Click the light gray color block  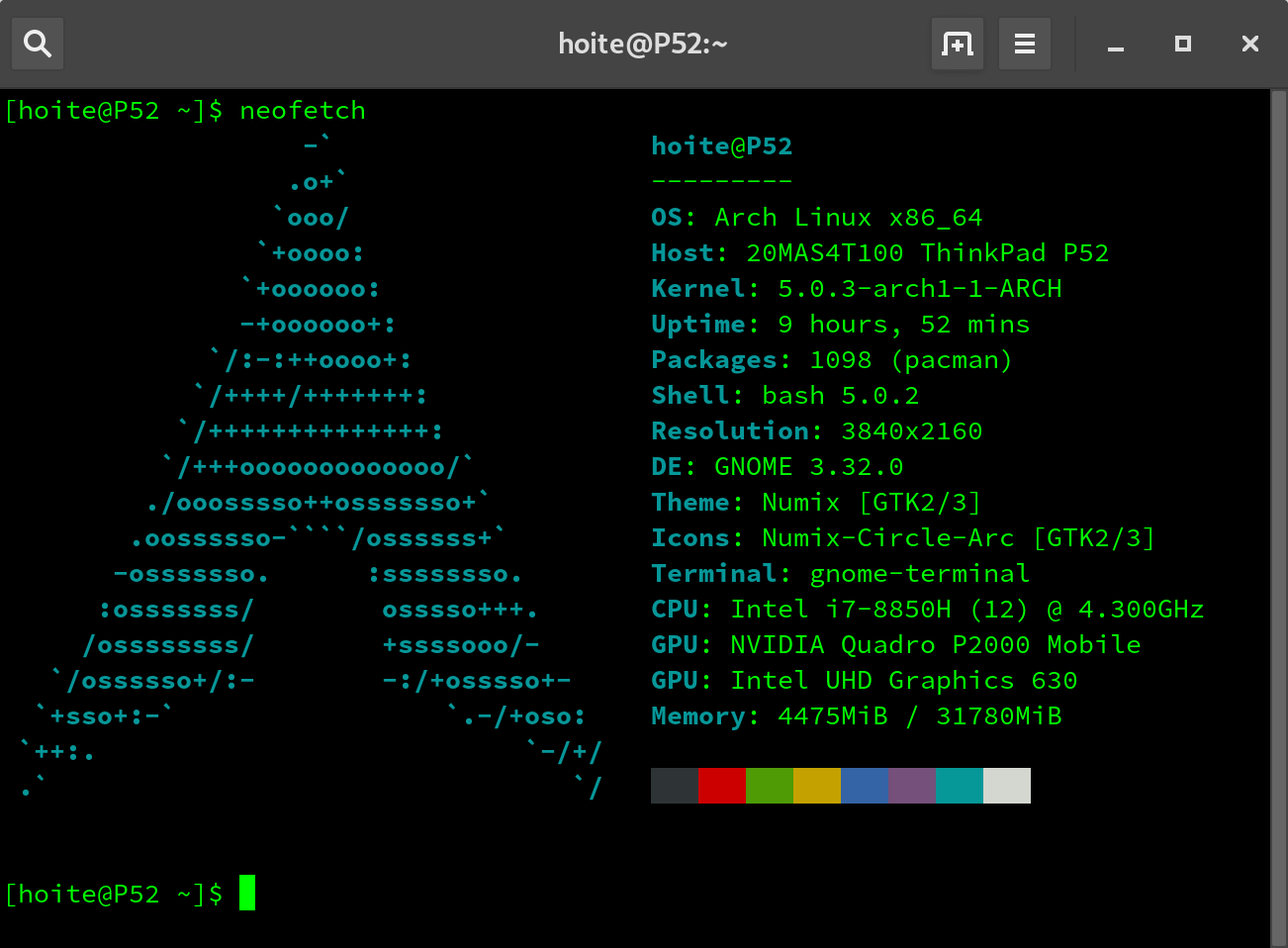coord(1007,786)
